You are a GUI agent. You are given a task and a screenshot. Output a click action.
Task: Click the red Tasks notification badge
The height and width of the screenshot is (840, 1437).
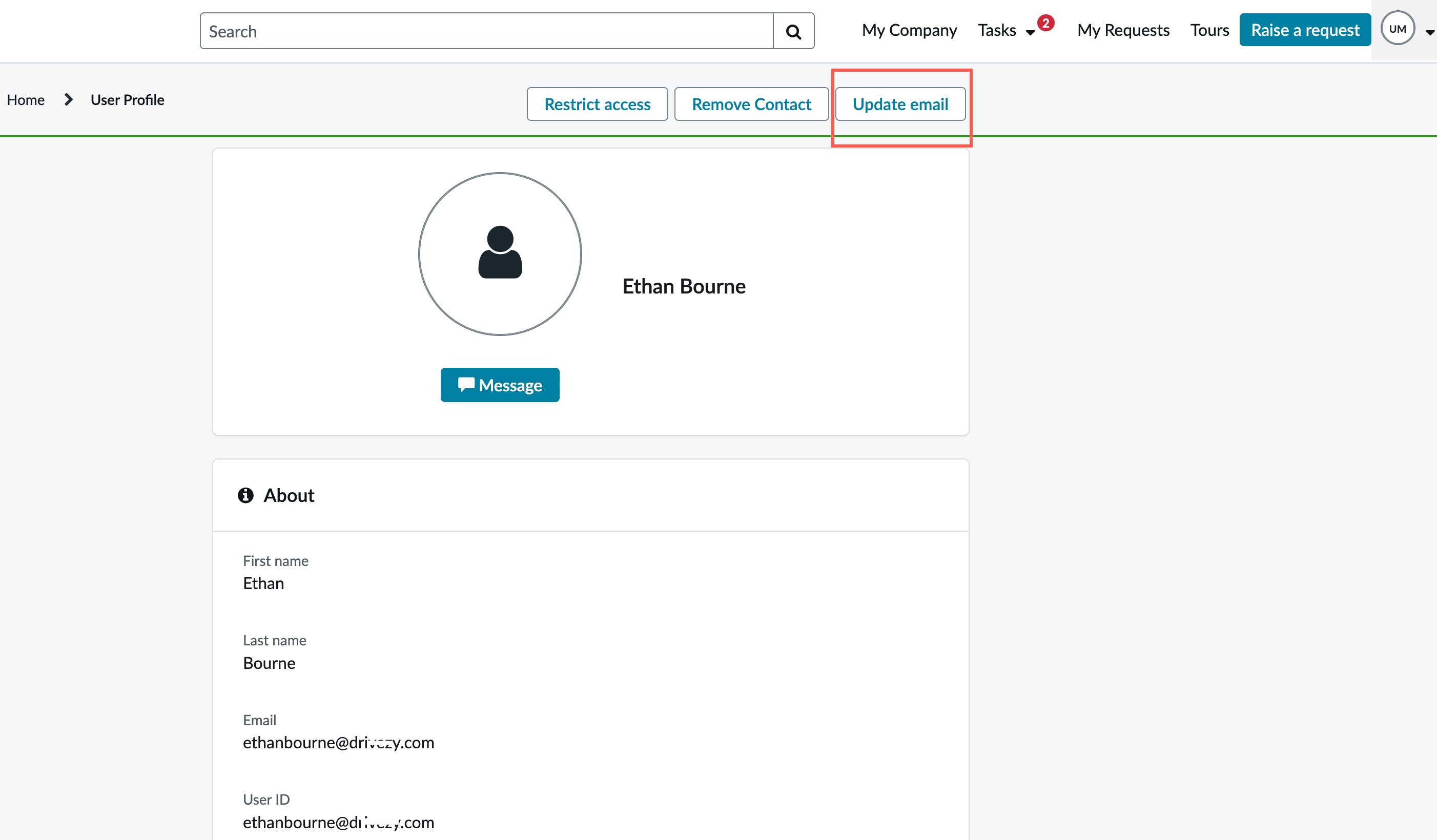pyautogui.click(x=1046, y=23)
